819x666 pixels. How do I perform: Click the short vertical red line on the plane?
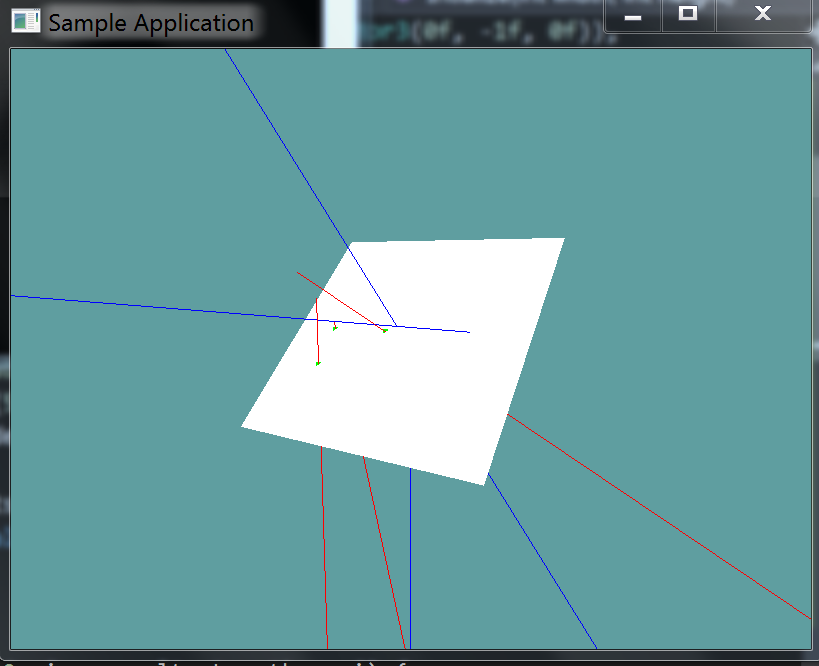[317, 330]
